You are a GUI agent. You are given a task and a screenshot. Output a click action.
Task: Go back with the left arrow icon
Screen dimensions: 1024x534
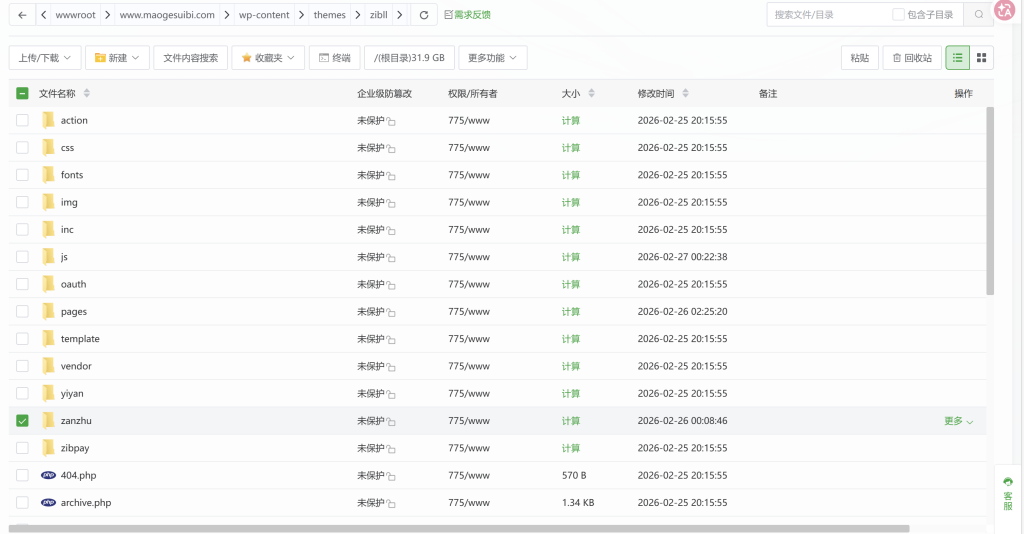[22, 15]
